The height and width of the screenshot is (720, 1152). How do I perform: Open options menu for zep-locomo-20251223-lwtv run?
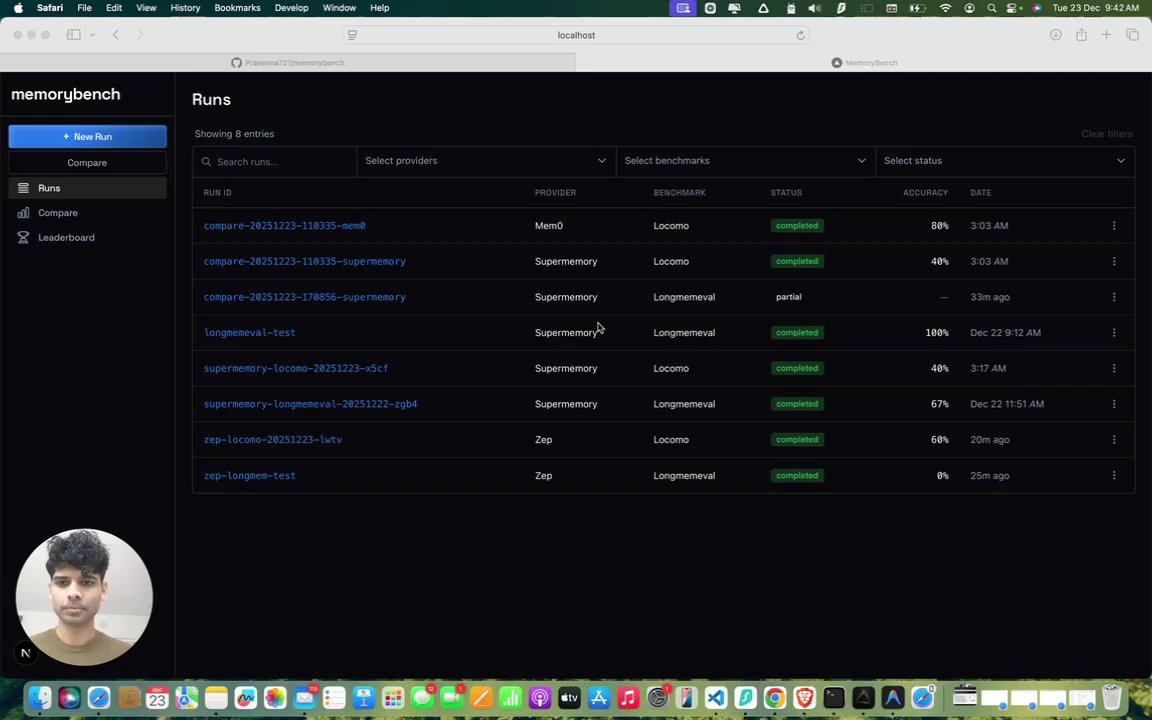tap(1114, 439)
